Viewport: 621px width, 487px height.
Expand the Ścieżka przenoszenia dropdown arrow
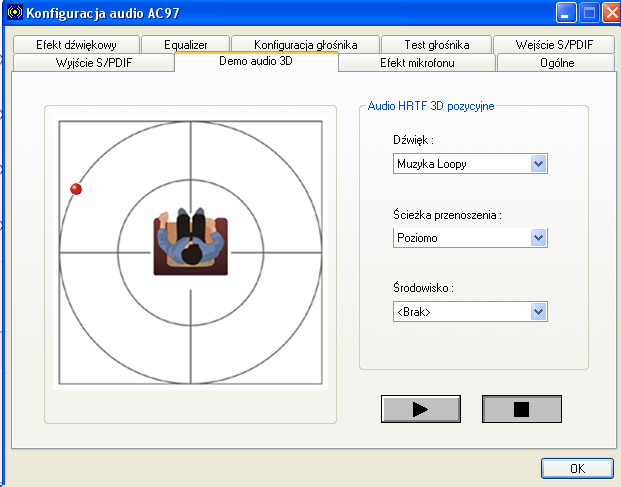[538, 238]
